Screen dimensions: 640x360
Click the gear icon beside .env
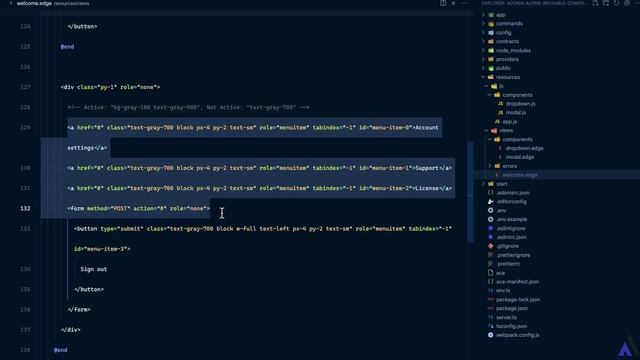(x=491, y=210)
